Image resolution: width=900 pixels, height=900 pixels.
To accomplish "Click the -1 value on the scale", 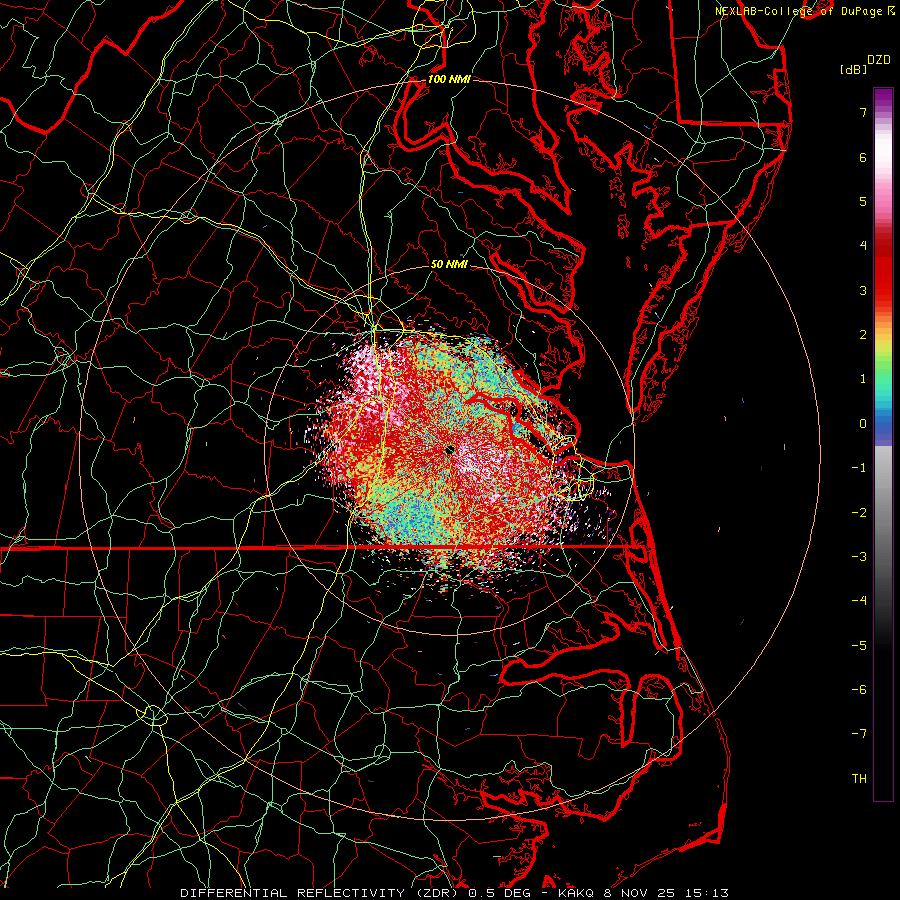I will pyautogui.click(x=859, y=468).
